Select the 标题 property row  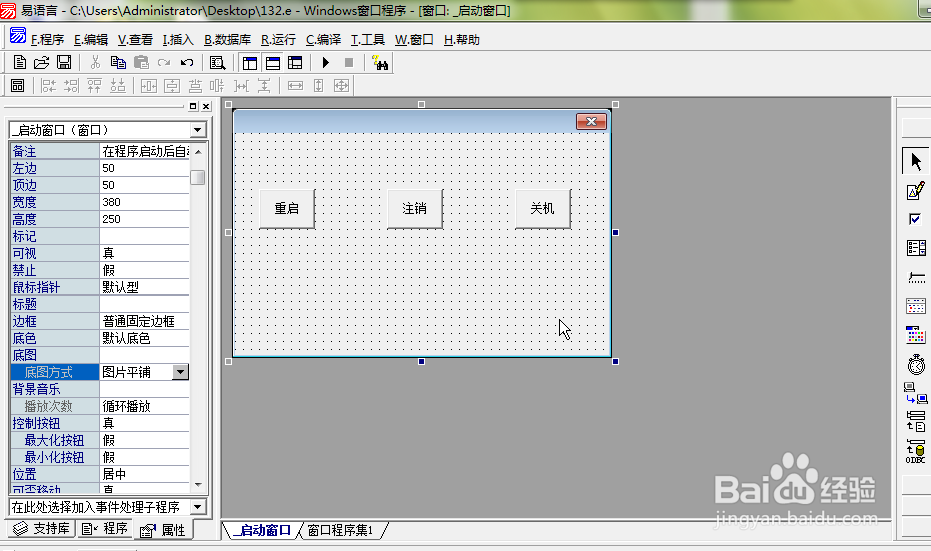[x=100, y=304]
